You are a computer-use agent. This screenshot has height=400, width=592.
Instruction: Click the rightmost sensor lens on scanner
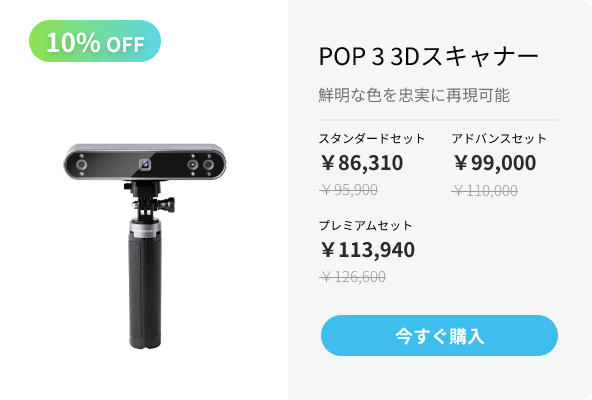pyautogui.click(x=208, y=165)
